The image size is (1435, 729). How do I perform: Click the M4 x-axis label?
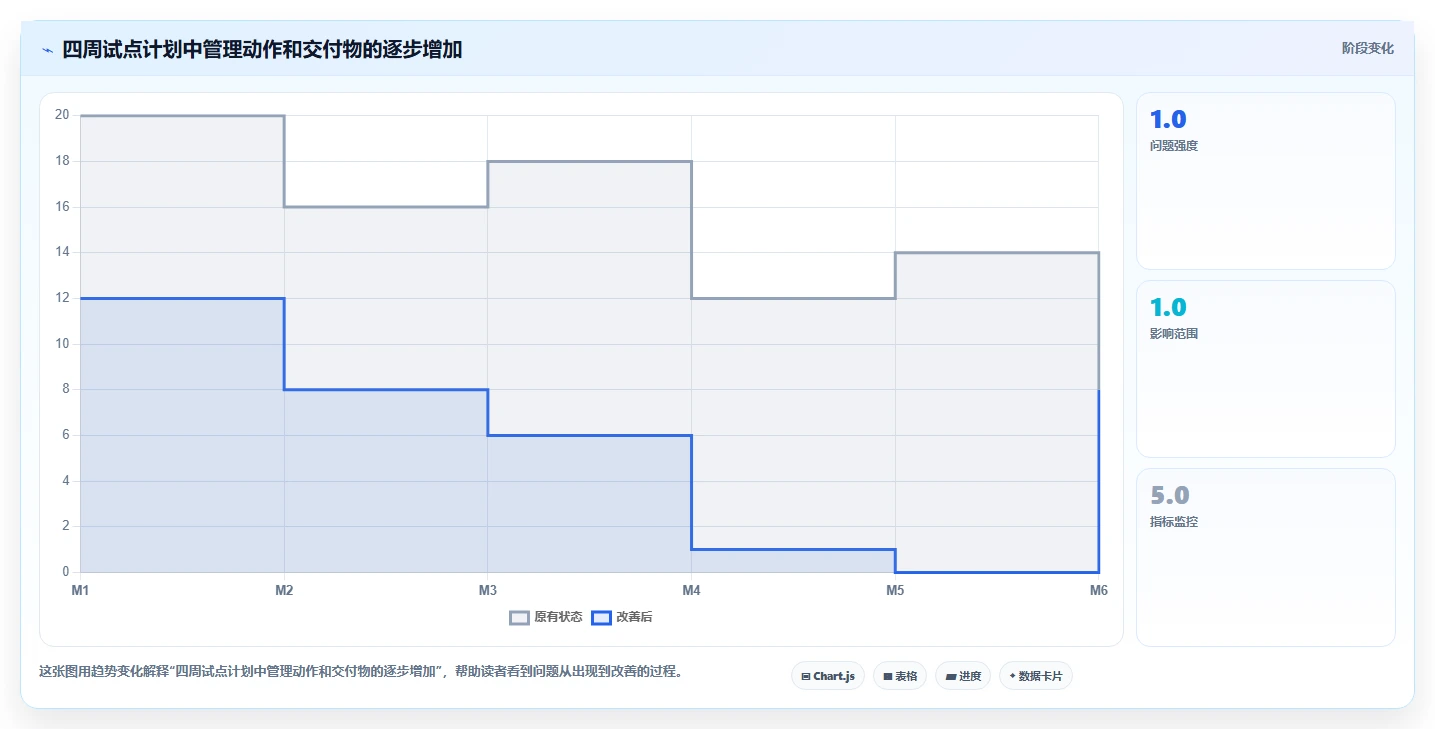691,590
